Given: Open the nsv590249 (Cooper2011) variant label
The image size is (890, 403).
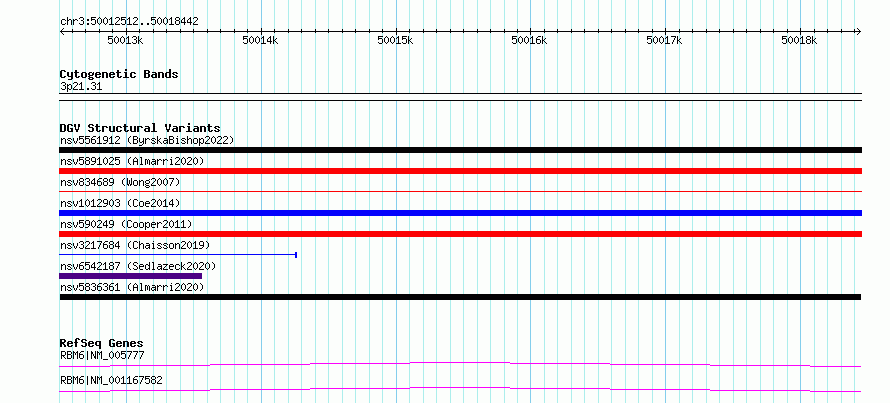Looking at the screenshot, I should point(126,224).
